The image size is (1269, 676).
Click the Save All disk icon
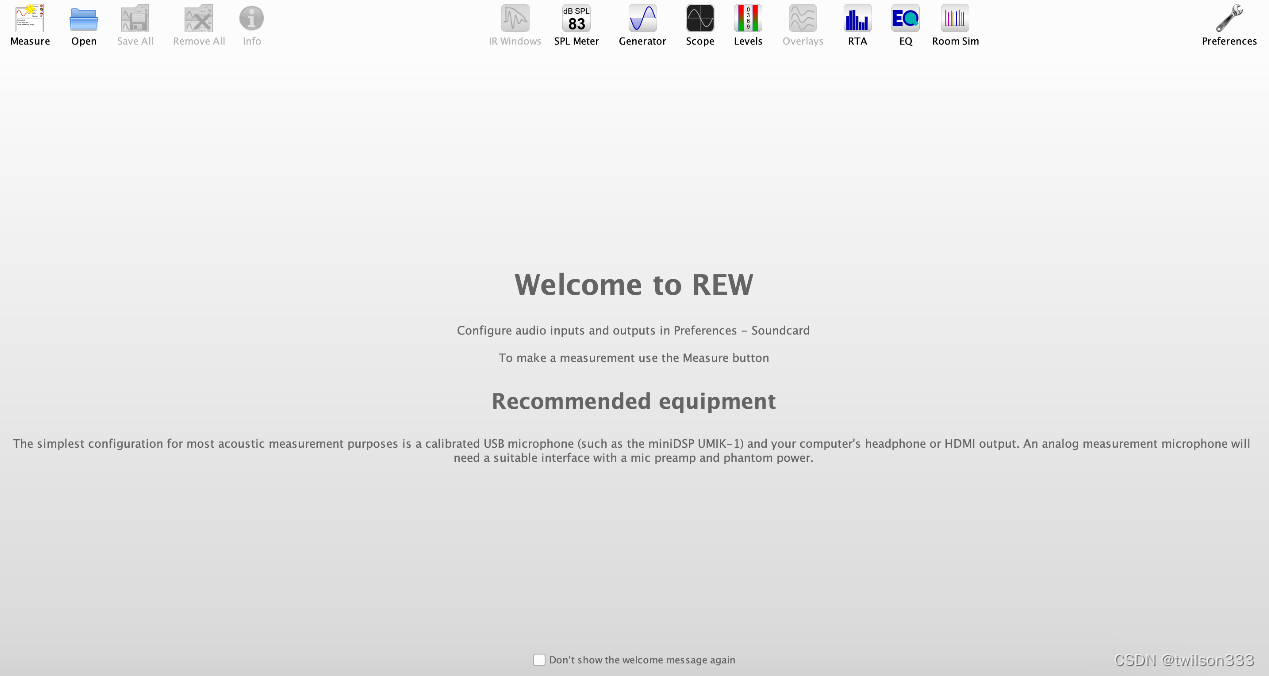[135, 19]
